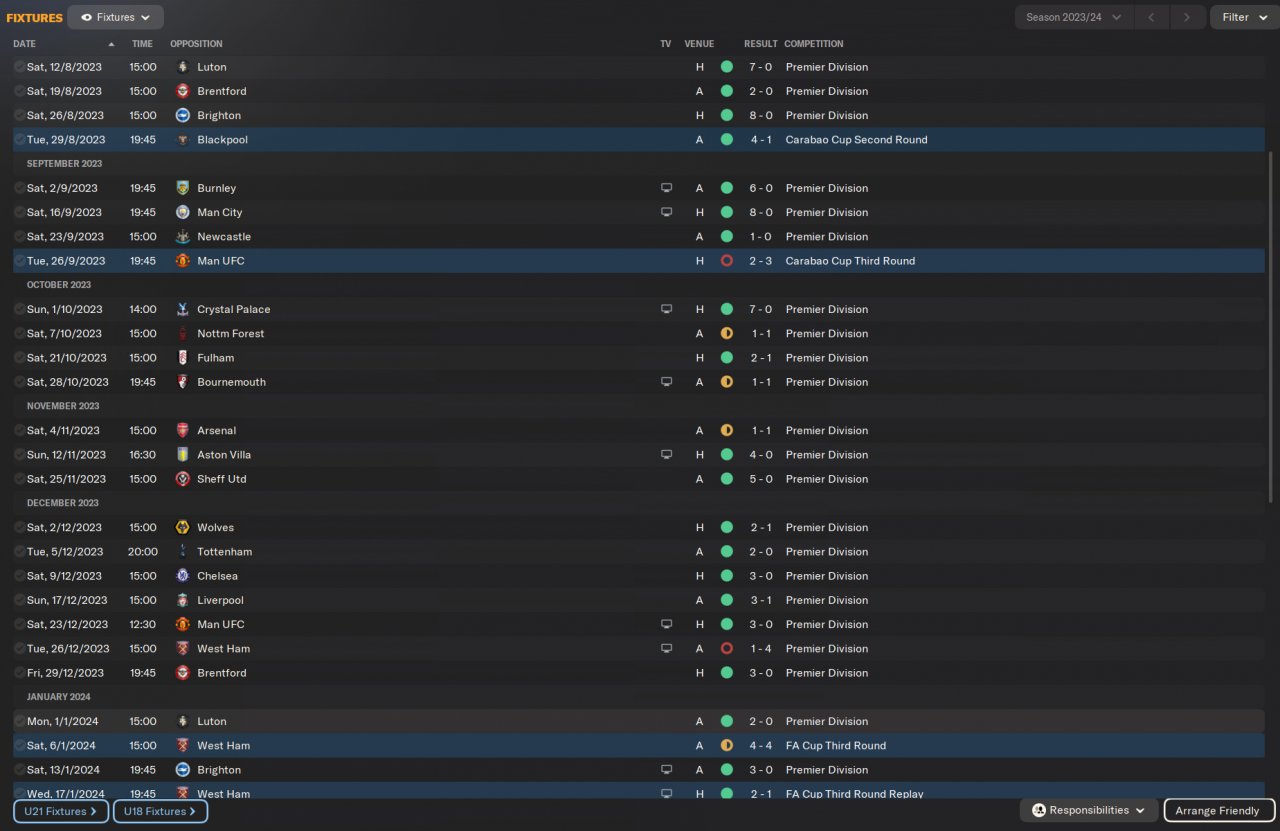Viewport: 1280px width, 831px height.
Task: Click the Arsenal club crest icon
Action: 182,430
